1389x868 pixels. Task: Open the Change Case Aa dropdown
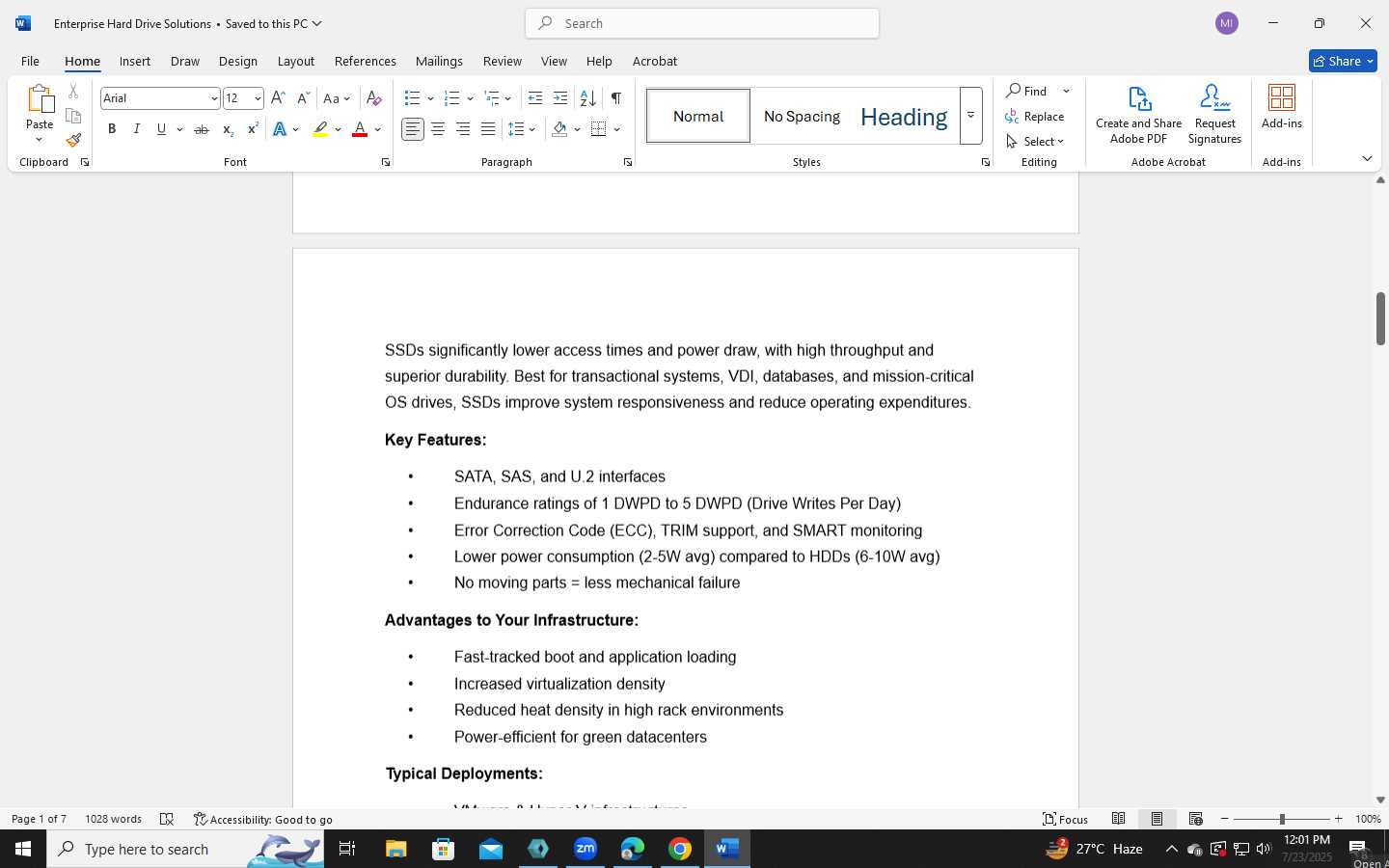pyautogui.click(x=337, y=98)
